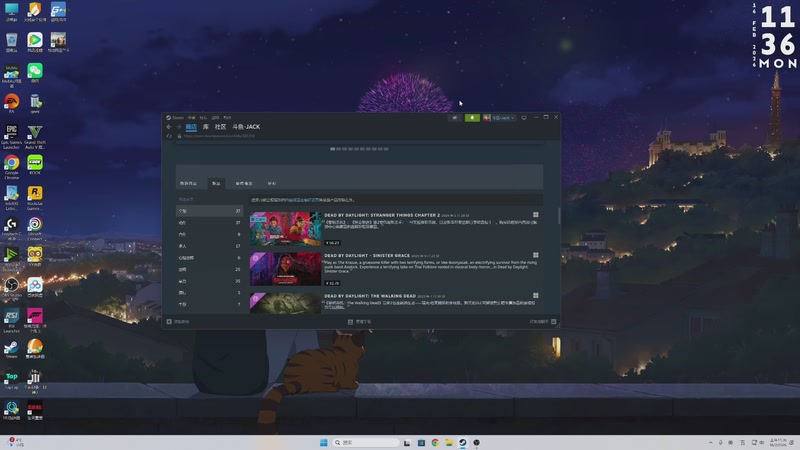Open Rockstar Games Launcher desktop icon
Image resolution: width=800 pixels, height=450 pixels.
coord(35,198)
